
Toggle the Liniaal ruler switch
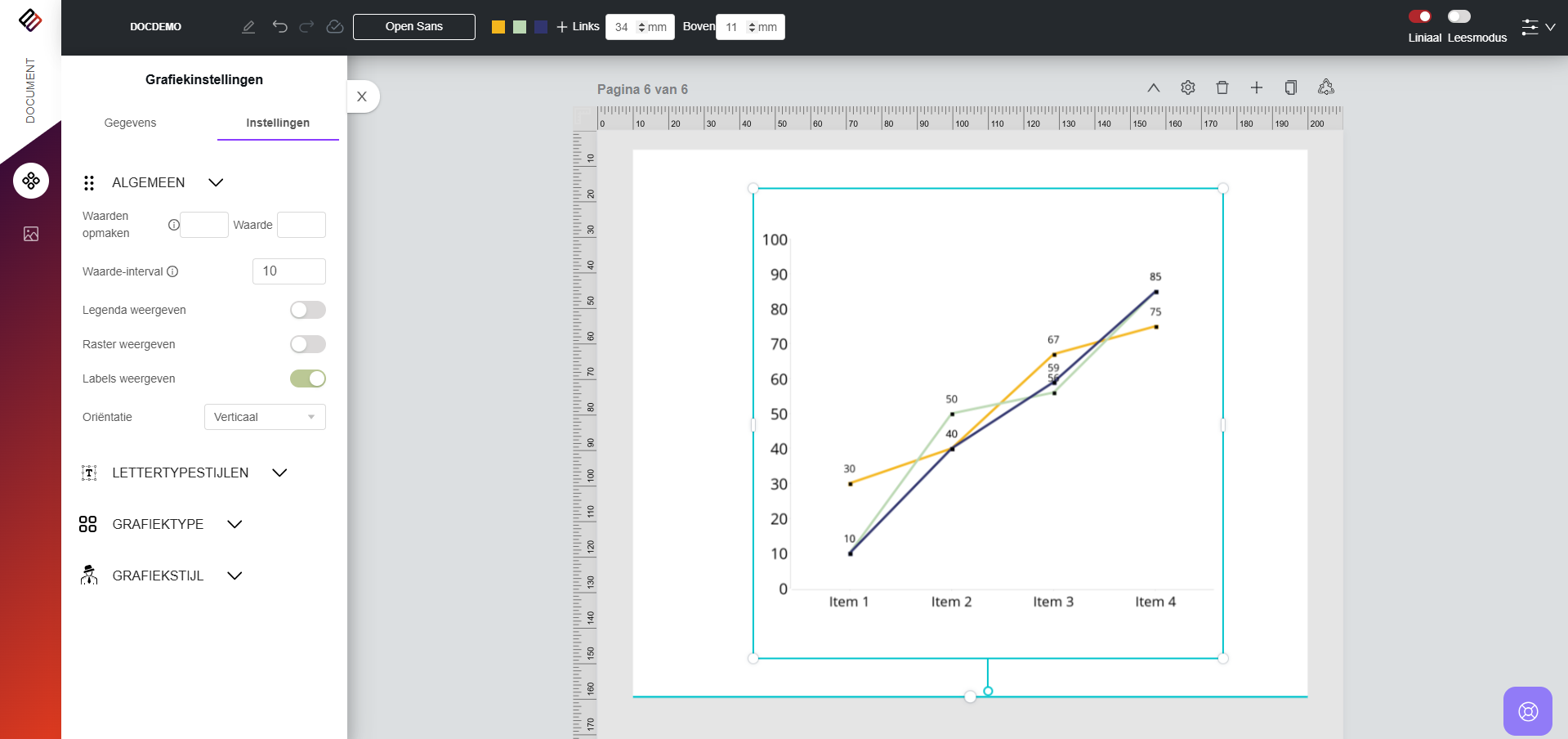(x=1420, y=16)
